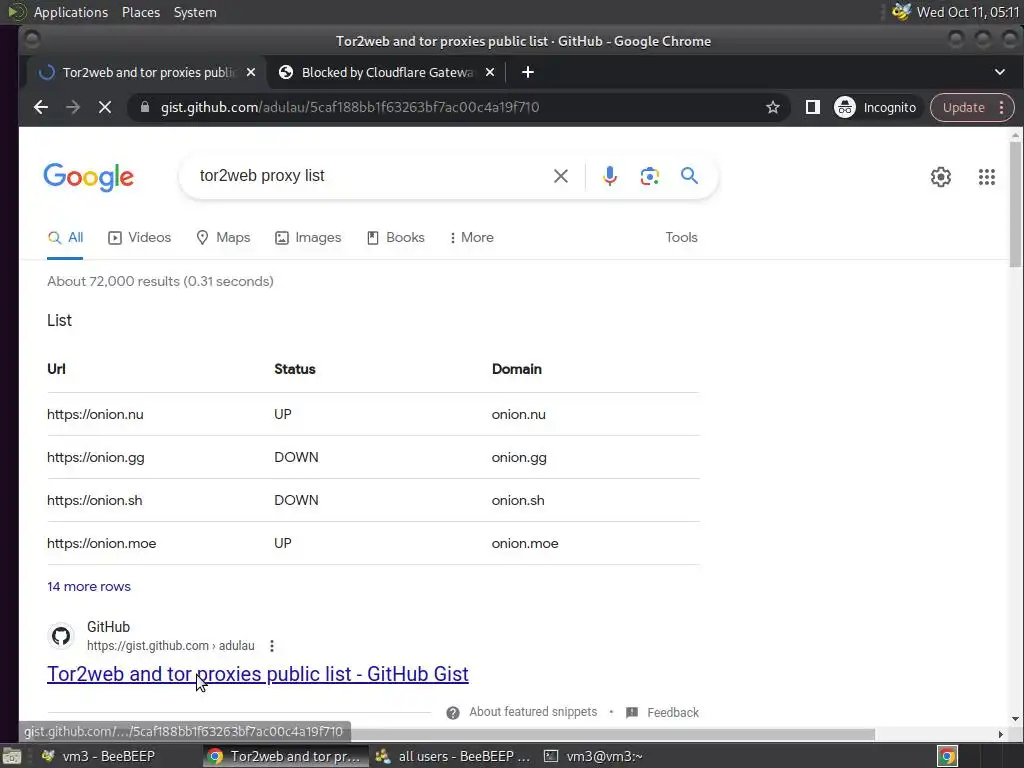Viewport: 1024px width, 768px height.
Task: Click https://onion.gg table cell
Action: coord(96,458)
